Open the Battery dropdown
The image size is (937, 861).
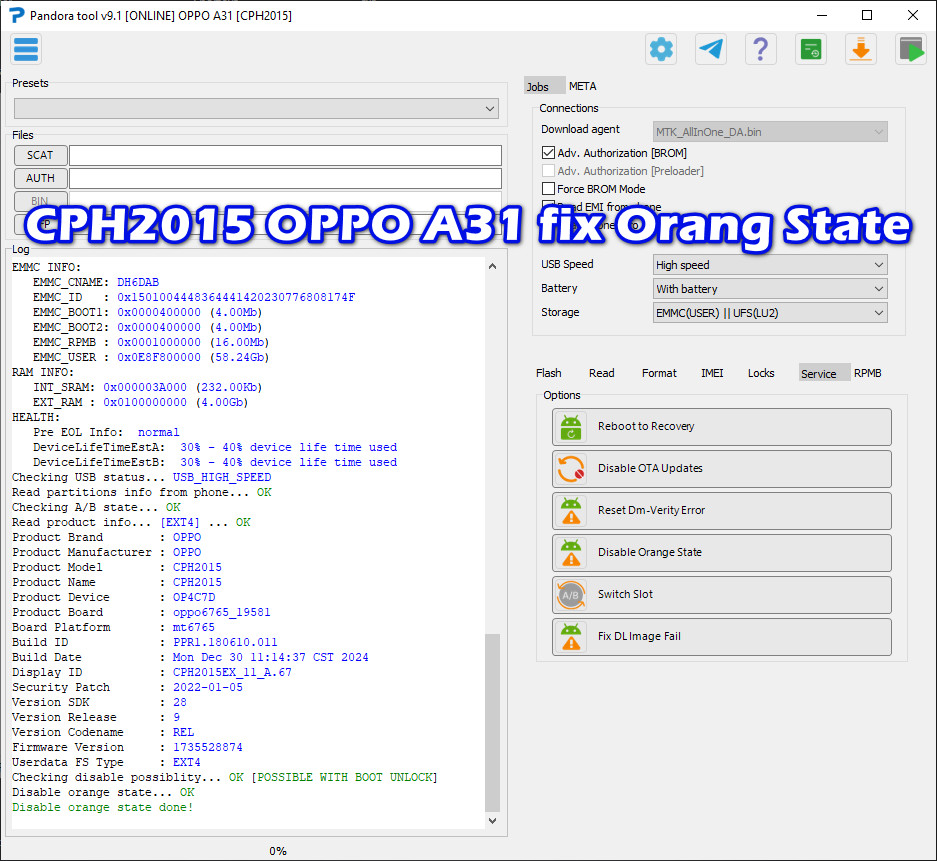click(x=770, y=289)
